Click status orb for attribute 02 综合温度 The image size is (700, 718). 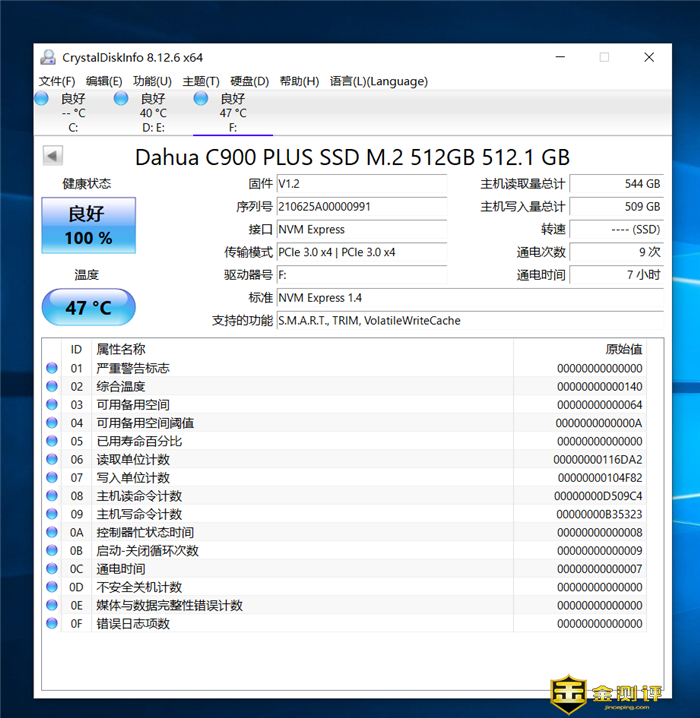(52, 386)
